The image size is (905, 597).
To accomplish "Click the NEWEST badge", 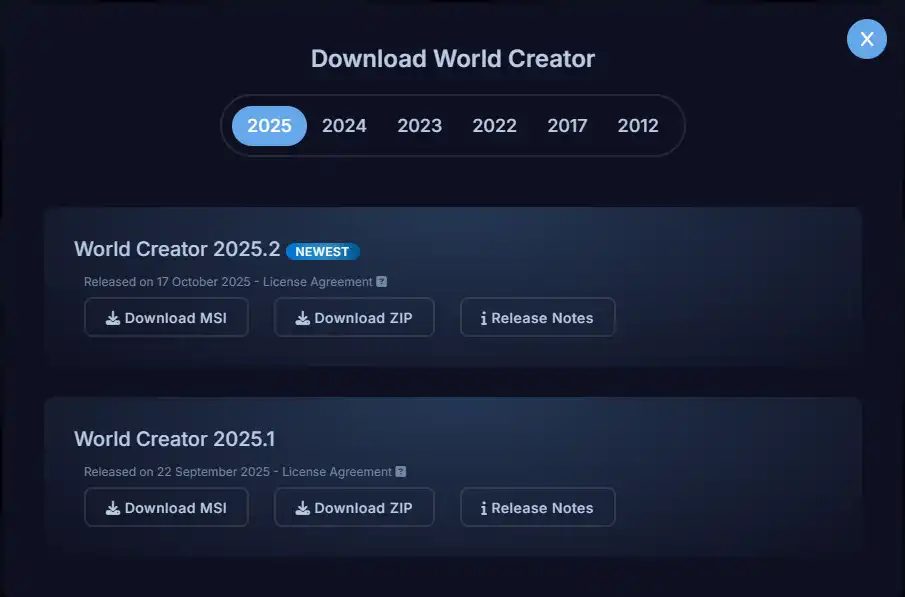I will 322,252.
